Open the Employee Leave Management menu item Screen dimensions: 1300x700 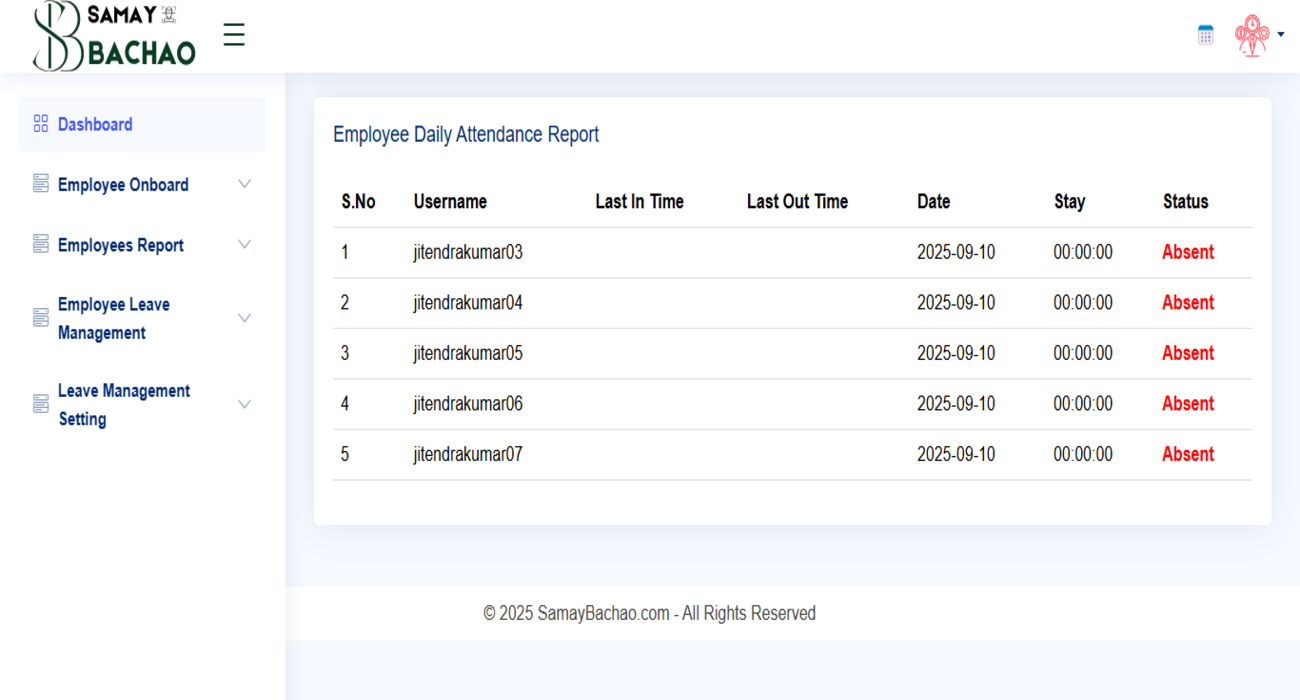113,317
